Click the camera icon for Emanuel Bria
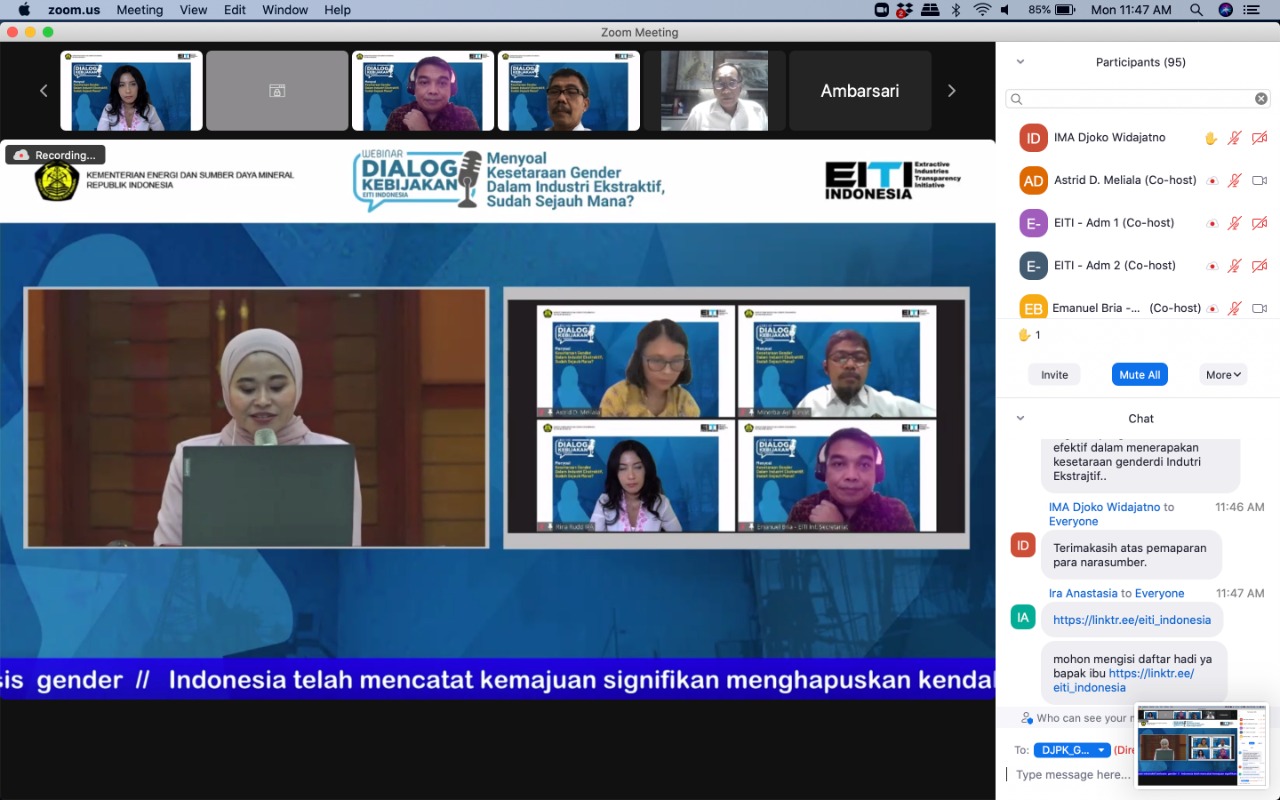This screenshot has width=1280, height=800. [1260, 308]
